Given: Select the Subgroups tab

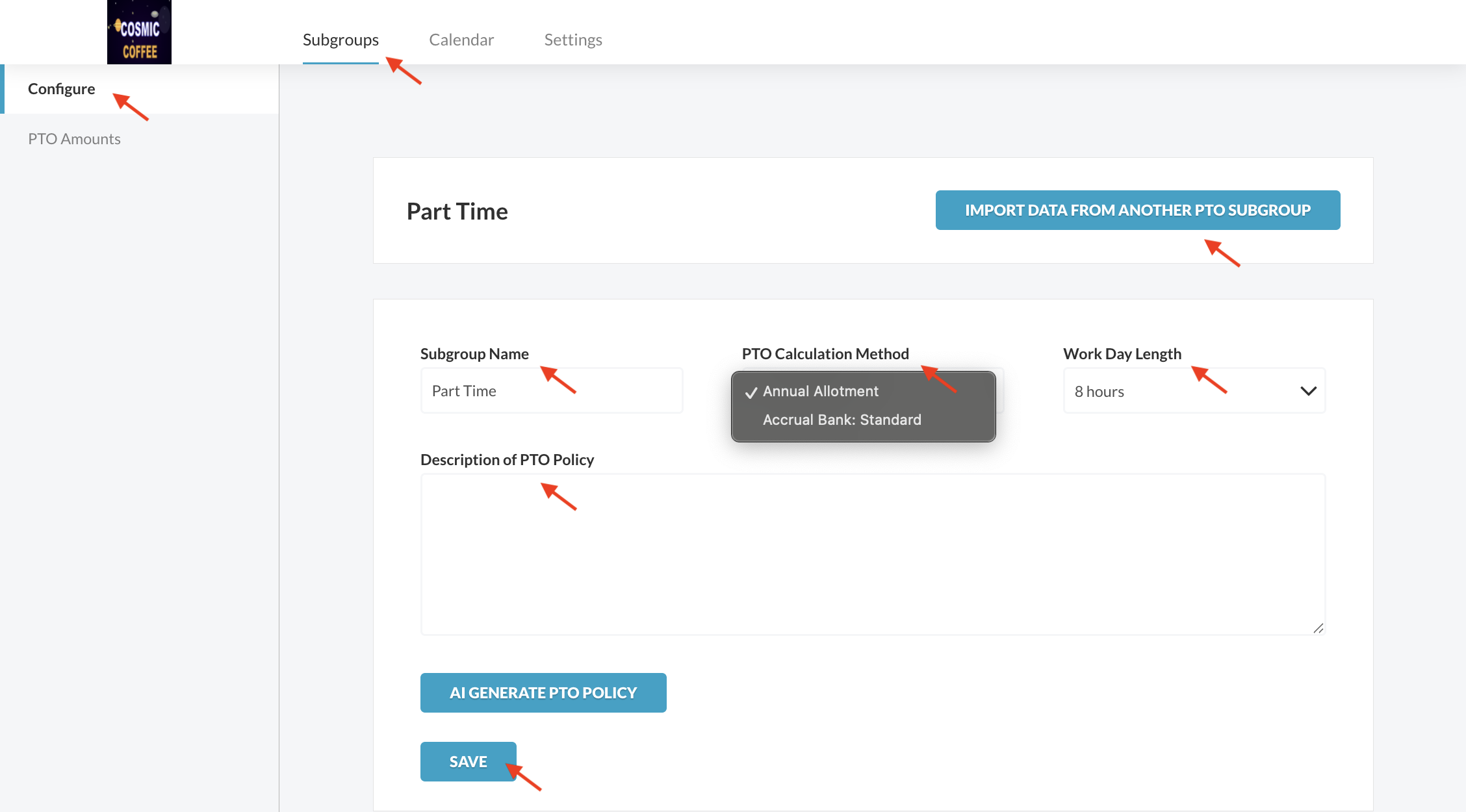Looking at the screenshot, I should click(341, 40).
